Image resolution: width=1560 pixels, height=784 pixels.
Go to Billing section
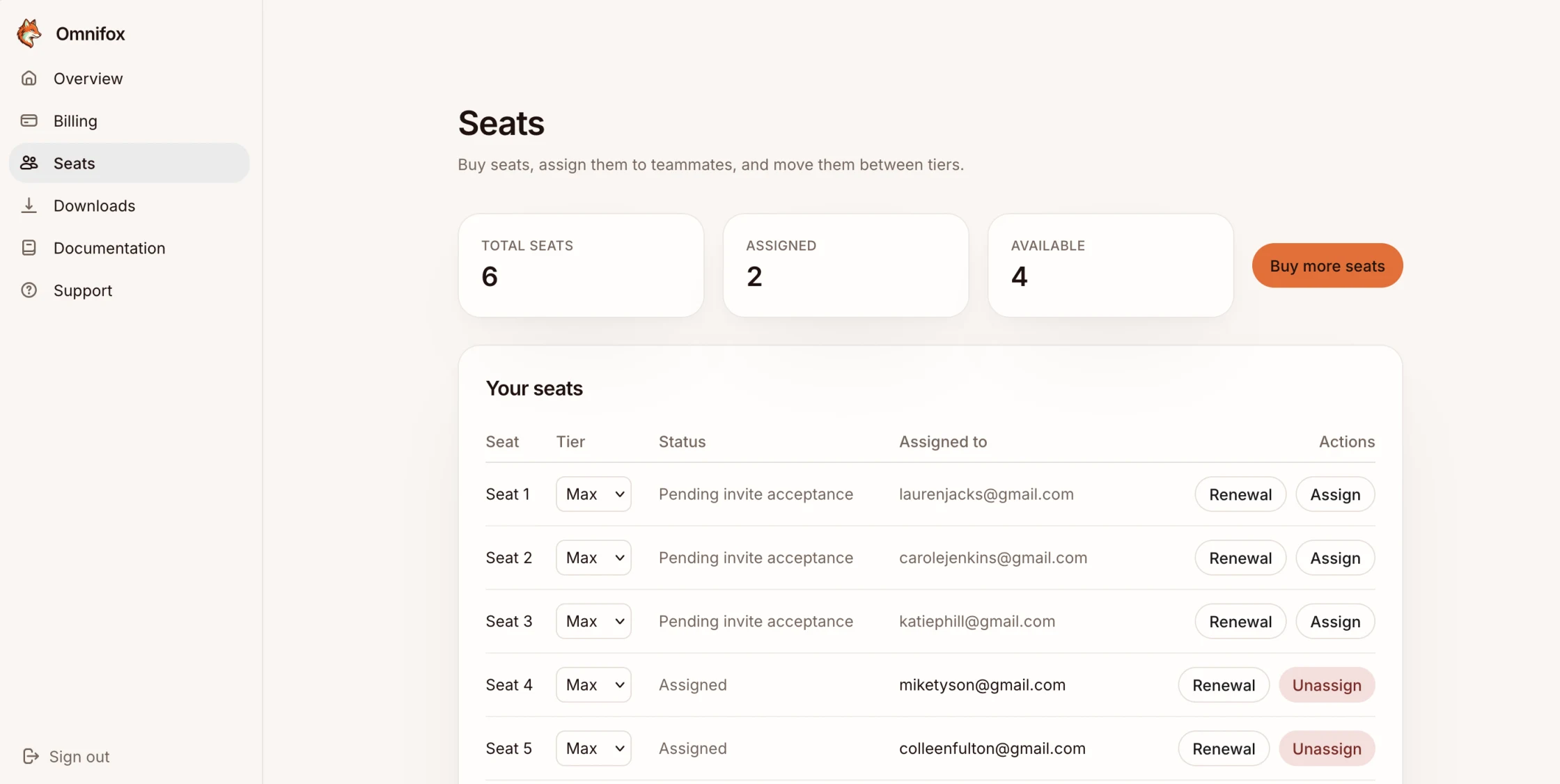(130, 120)
